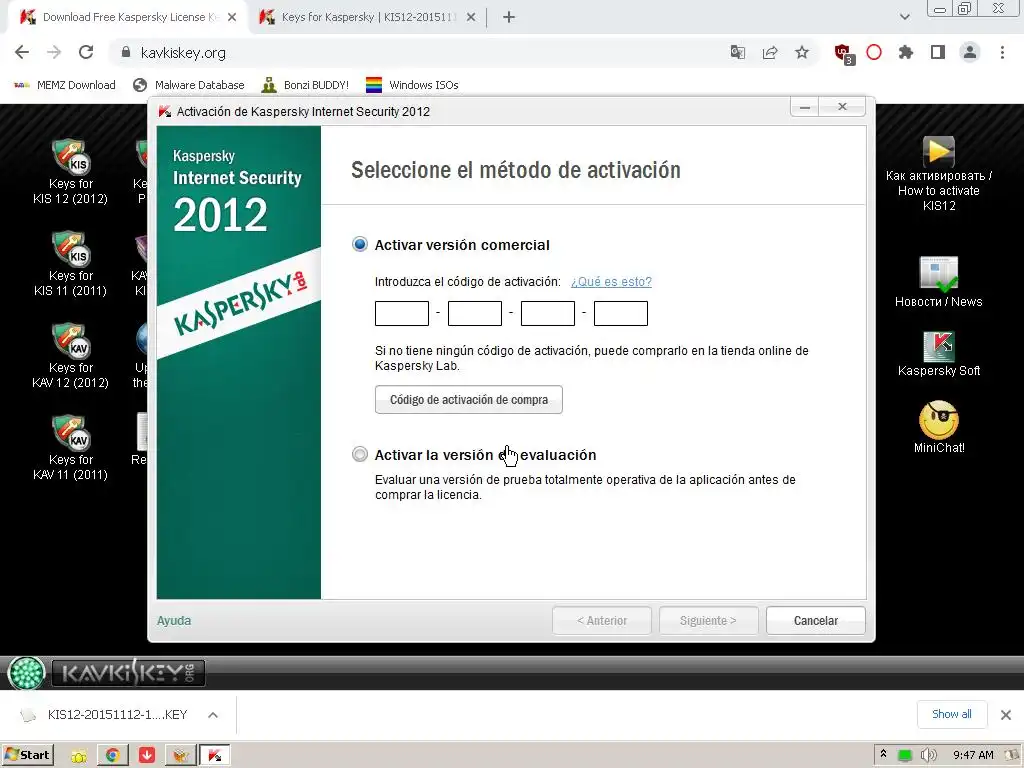
Task: Show hidden system tray icons
Action: [x=883, y=754]
